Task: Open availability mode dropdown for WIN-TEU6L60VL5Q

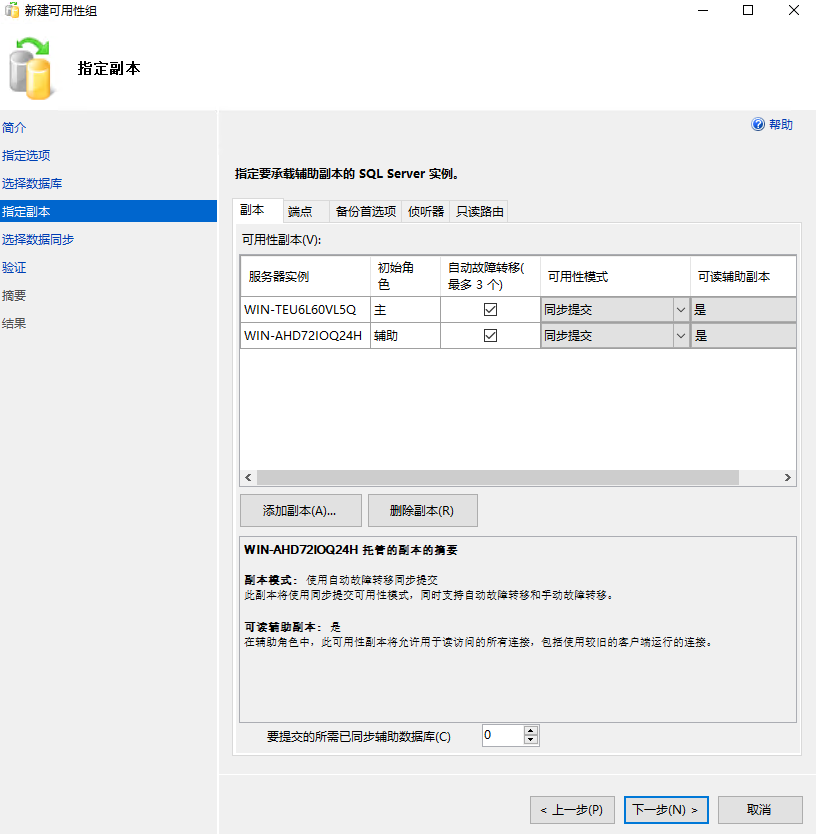Action: (x=680, y=310)
